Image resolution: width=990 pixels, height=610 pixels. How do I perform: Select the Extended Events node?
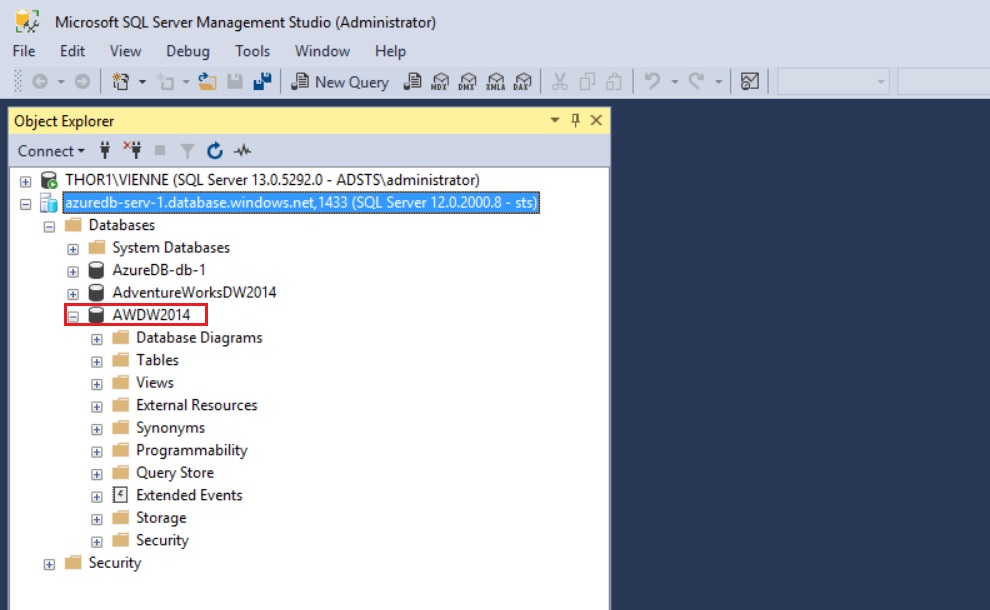tap(189, 495)
